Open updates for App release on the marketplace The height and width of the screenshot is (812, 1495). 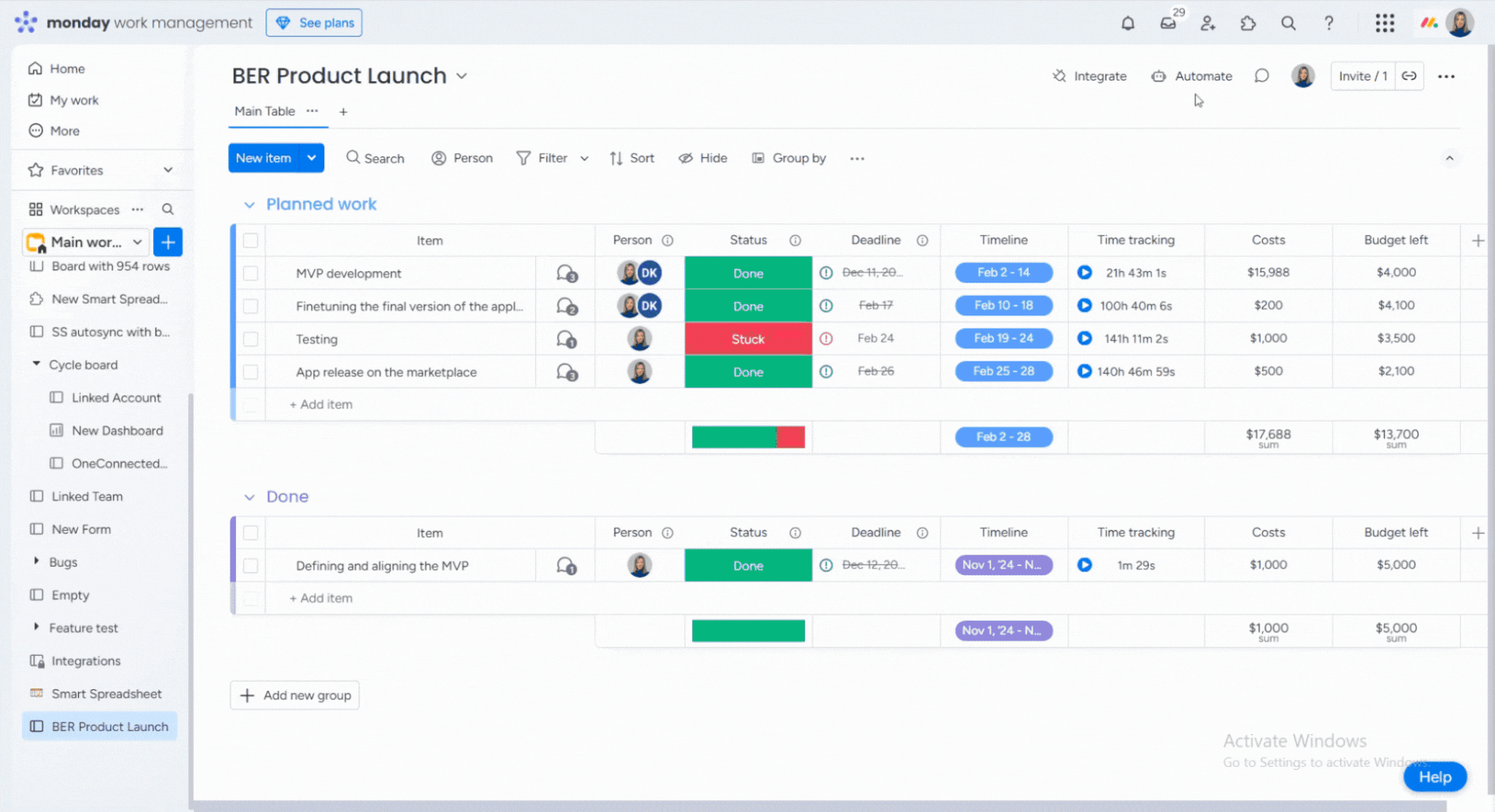[x=566, y=372]
